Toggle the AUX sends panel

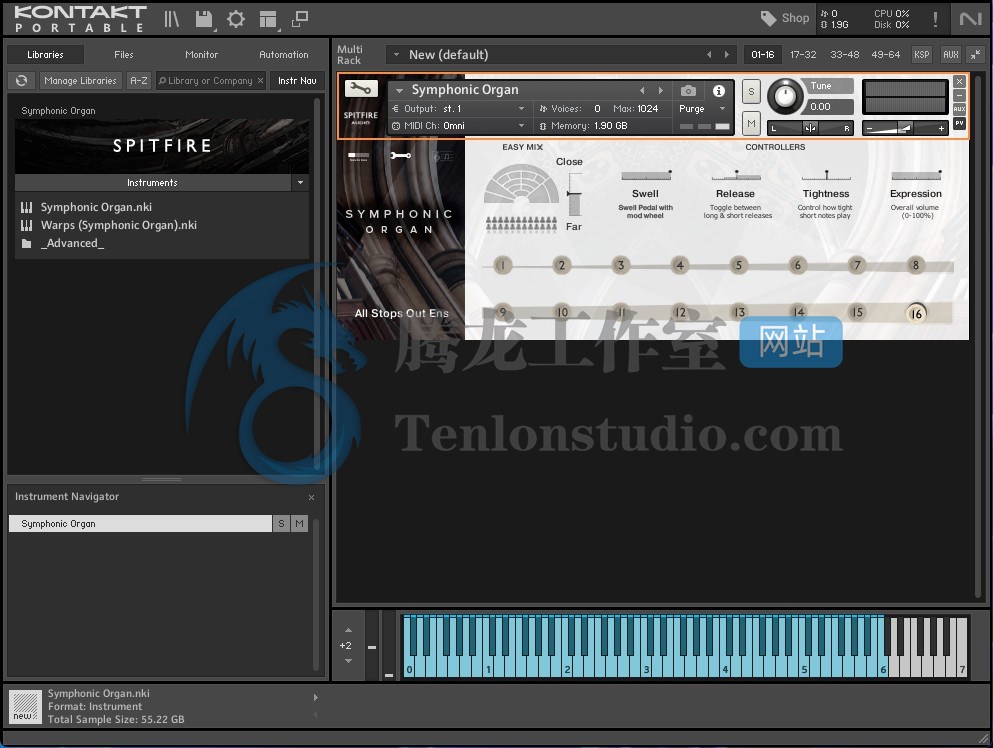click(951, 54)
